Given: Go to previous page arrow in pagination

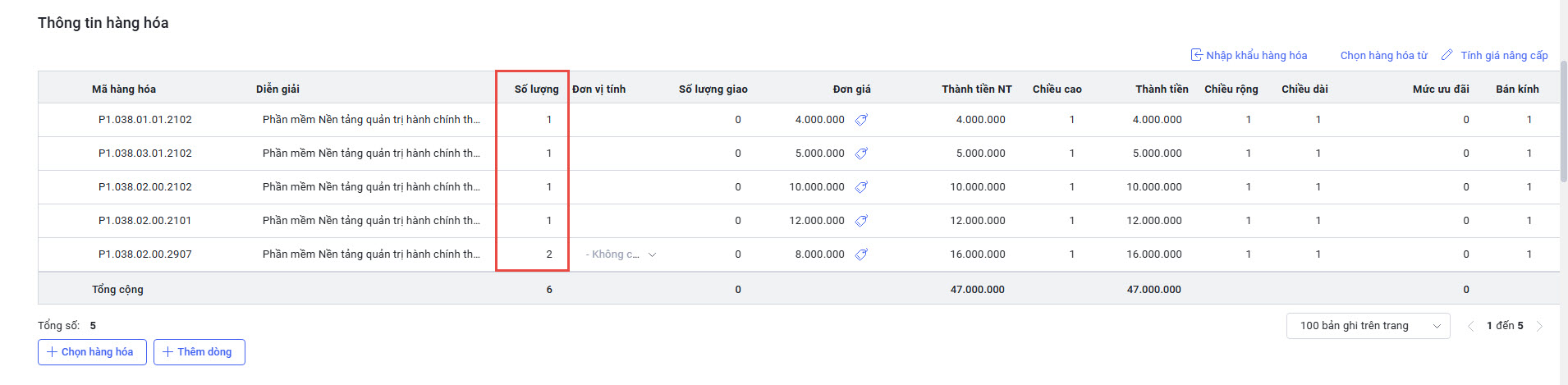Looking at the screenshot, I should click(x=1470, y=326).
